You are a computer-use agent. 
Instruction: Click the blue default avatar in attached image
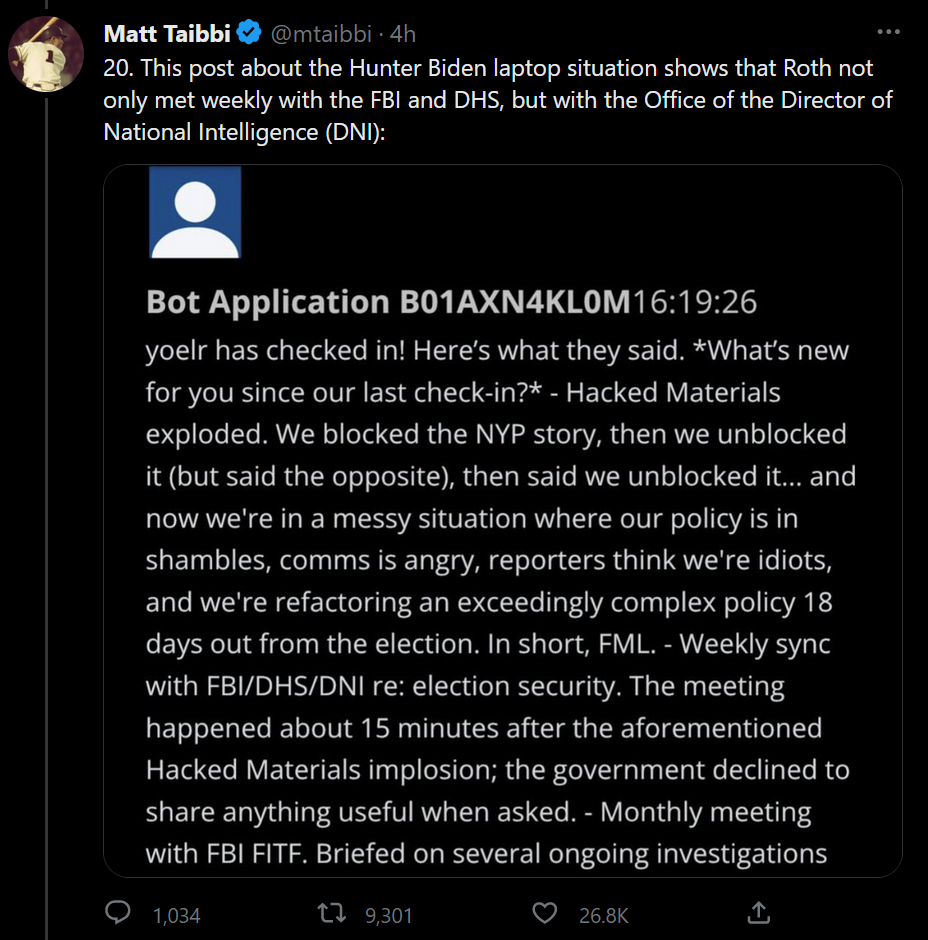(x=194, y=212)
